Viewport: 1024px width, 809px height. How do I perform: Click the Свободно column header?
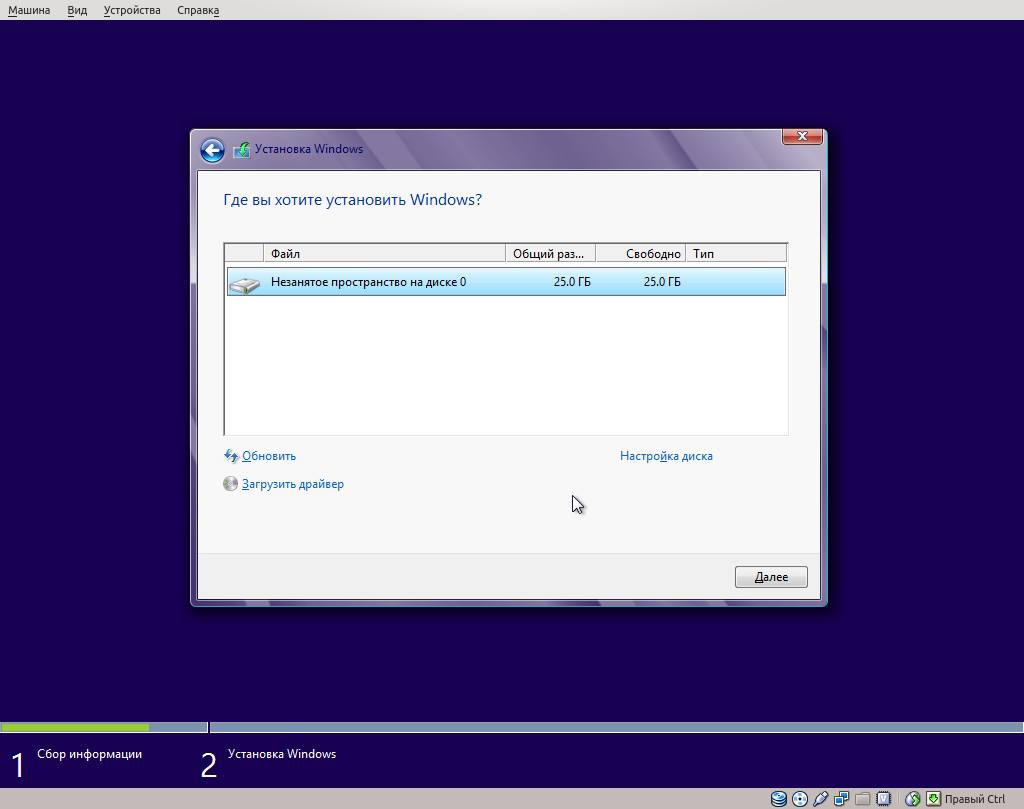641,254
